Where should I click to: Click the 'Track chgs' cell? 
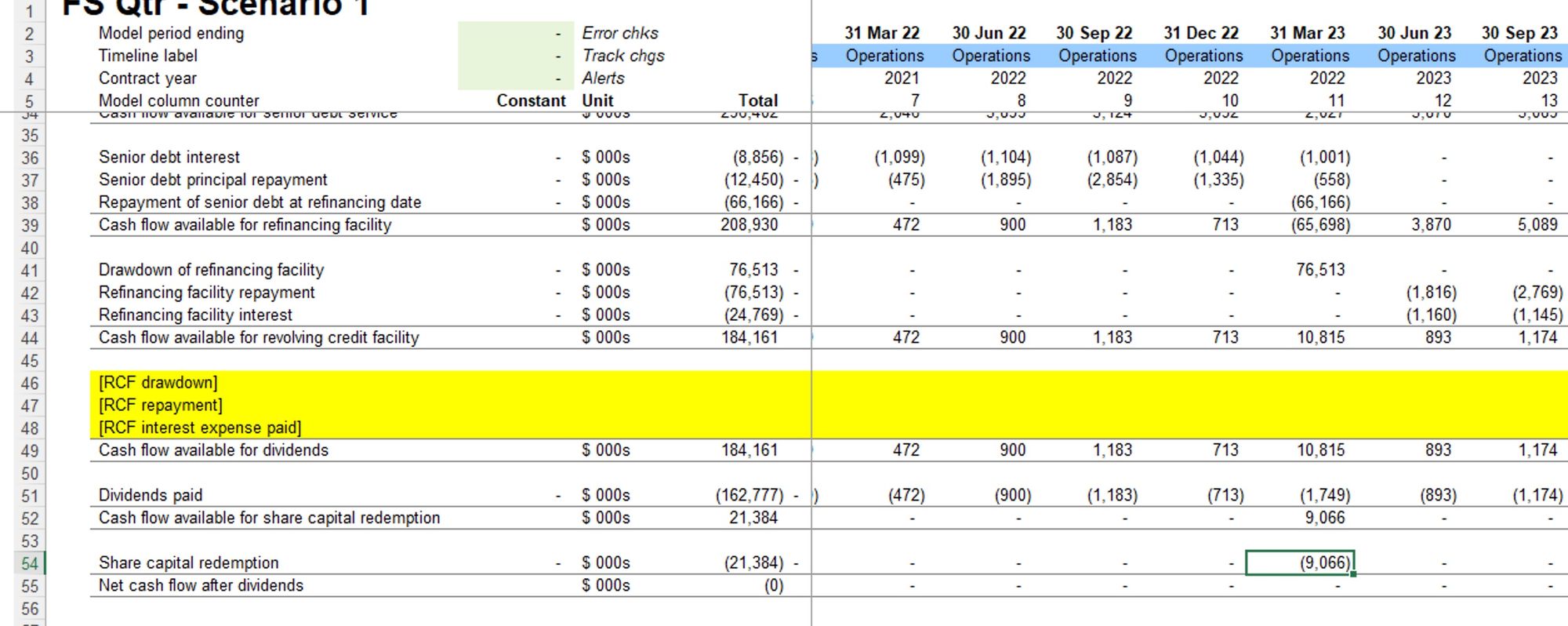click(622, 56)
